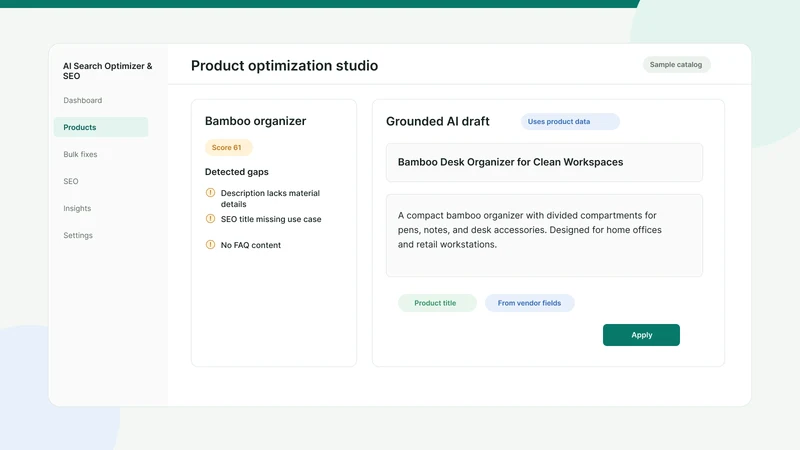
Task: Click the Uses product data badge
Action: [570, 121]
